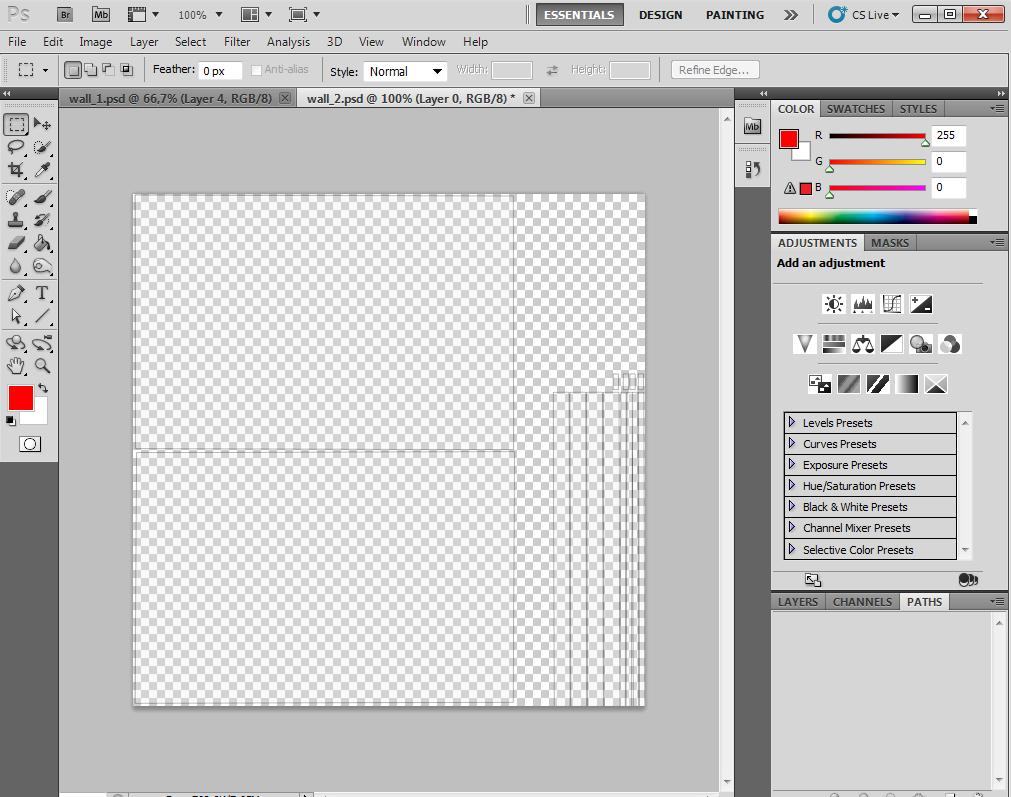Screen dimensions: 1011x797
Task: Open the Layer menu
Action: 144,42
